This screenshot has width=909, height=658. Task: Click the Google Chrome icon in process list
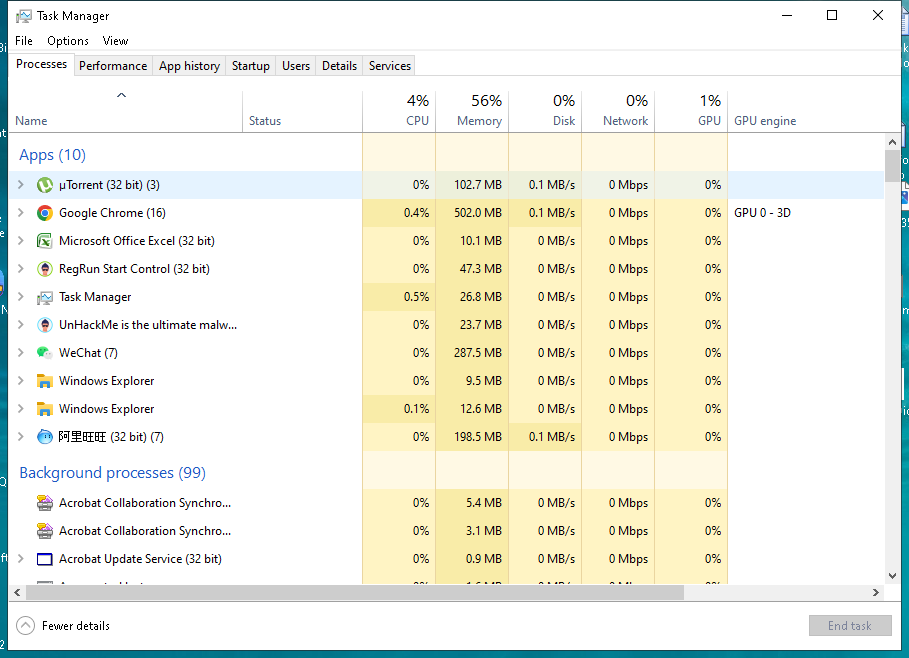pyautogui.click(x=45, y=213)
